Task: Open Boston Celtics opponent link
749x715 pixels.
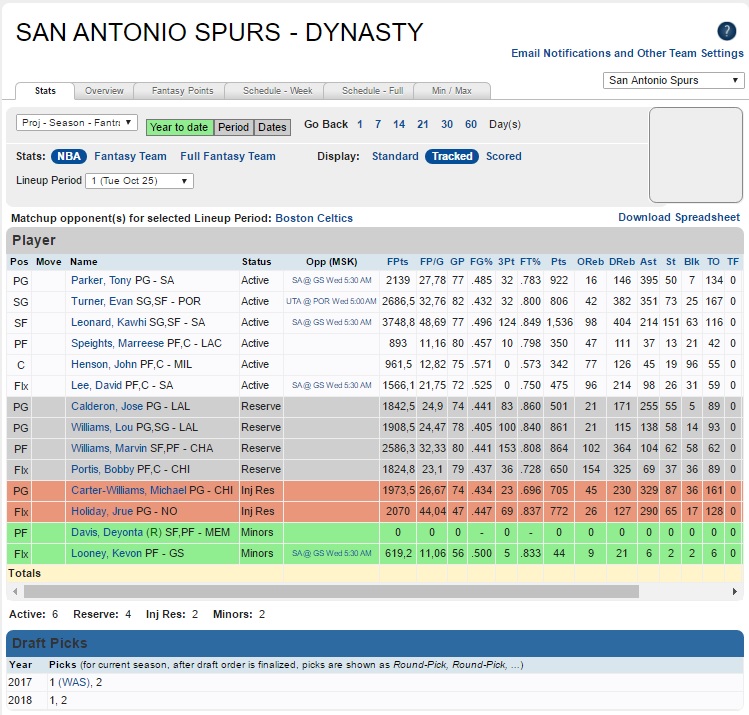Action: pyautogui.click(x=314, y=218)
